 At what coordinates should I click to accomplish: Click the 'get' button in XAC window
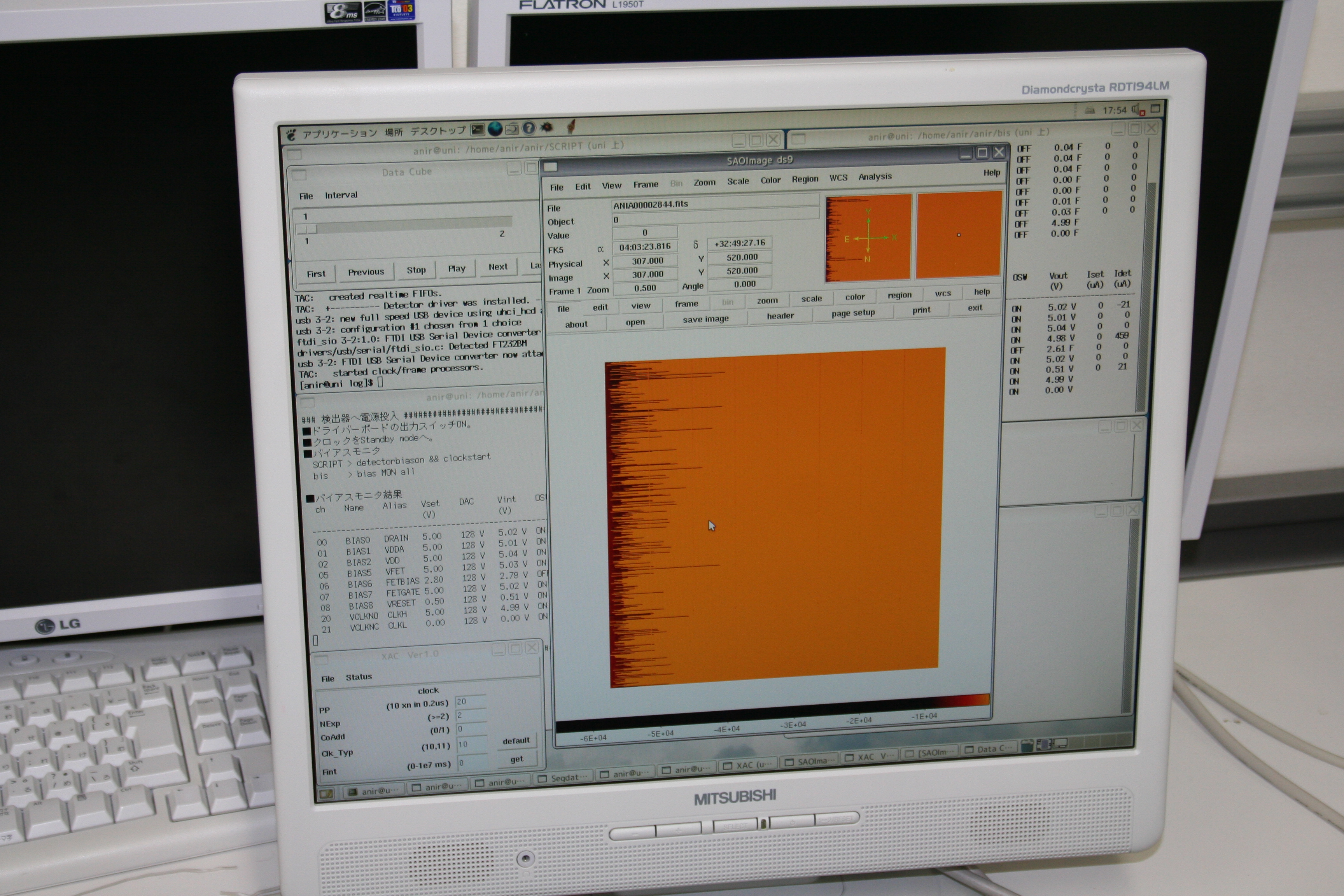click(x=516, y=759)
